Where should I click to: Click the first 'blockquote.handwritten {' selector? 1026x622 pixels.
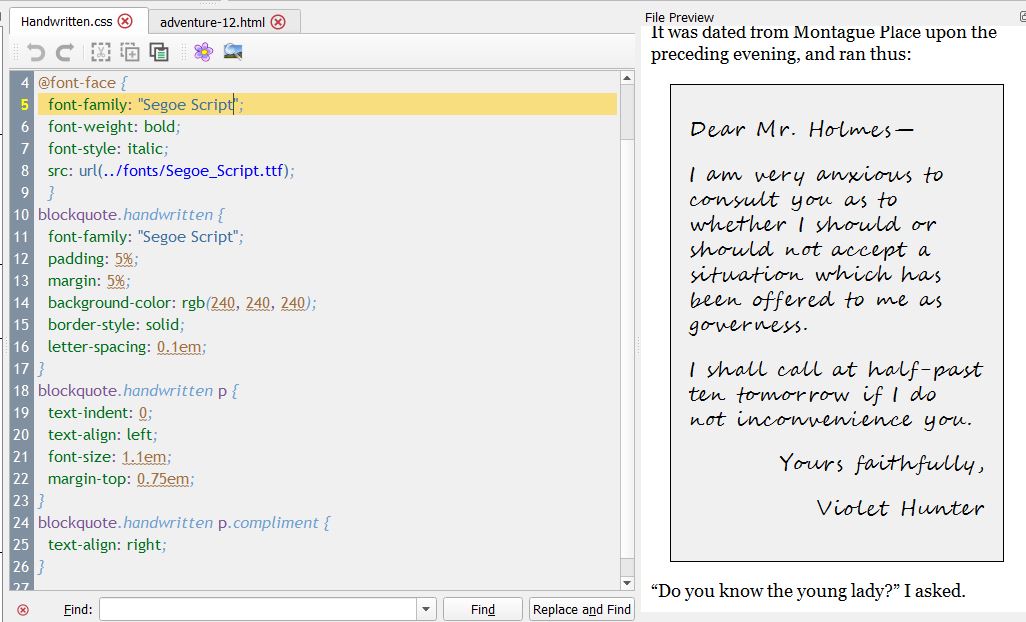[132, 215]
